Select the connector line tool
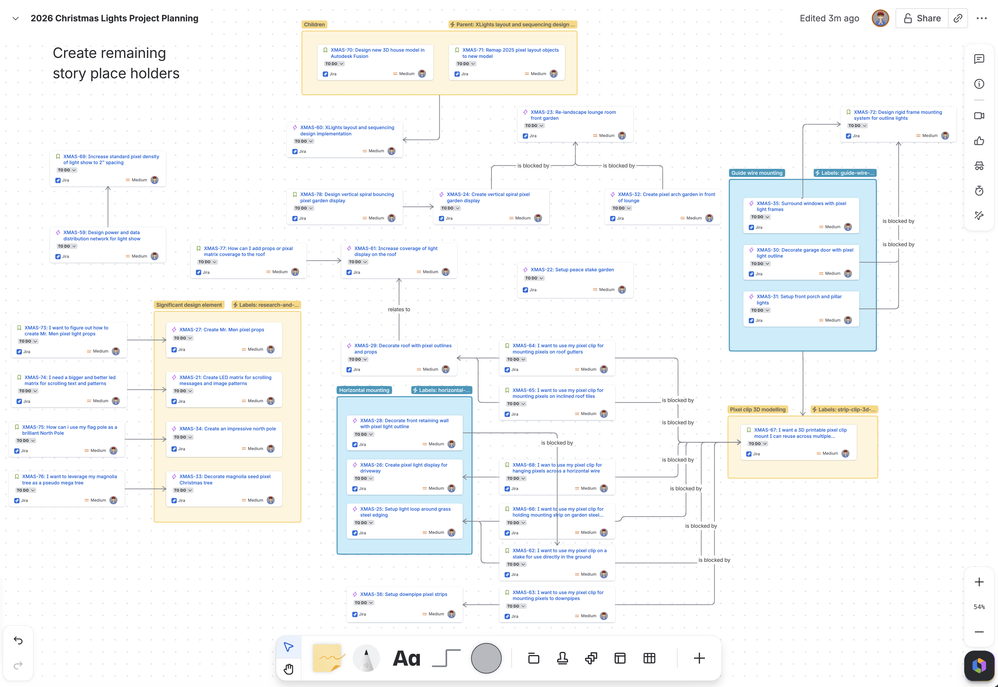Screen dimensions: 998x687 point(446,658)
